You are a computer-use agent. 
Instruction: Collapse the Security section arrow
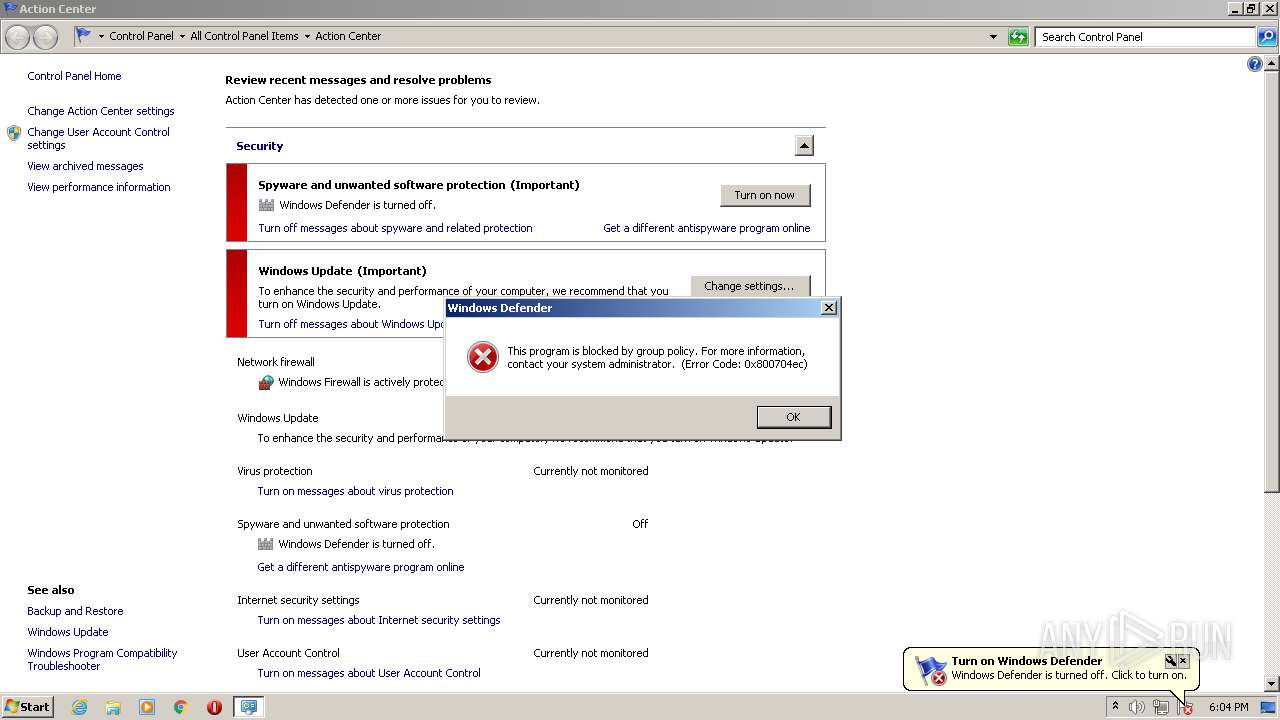[804, 146]
